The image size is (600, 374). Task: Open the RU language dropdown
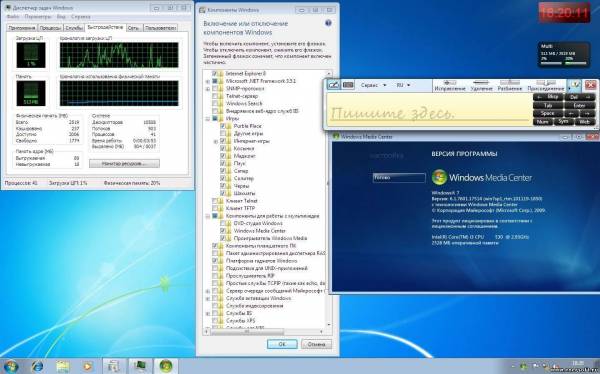(x=403, y=85)
